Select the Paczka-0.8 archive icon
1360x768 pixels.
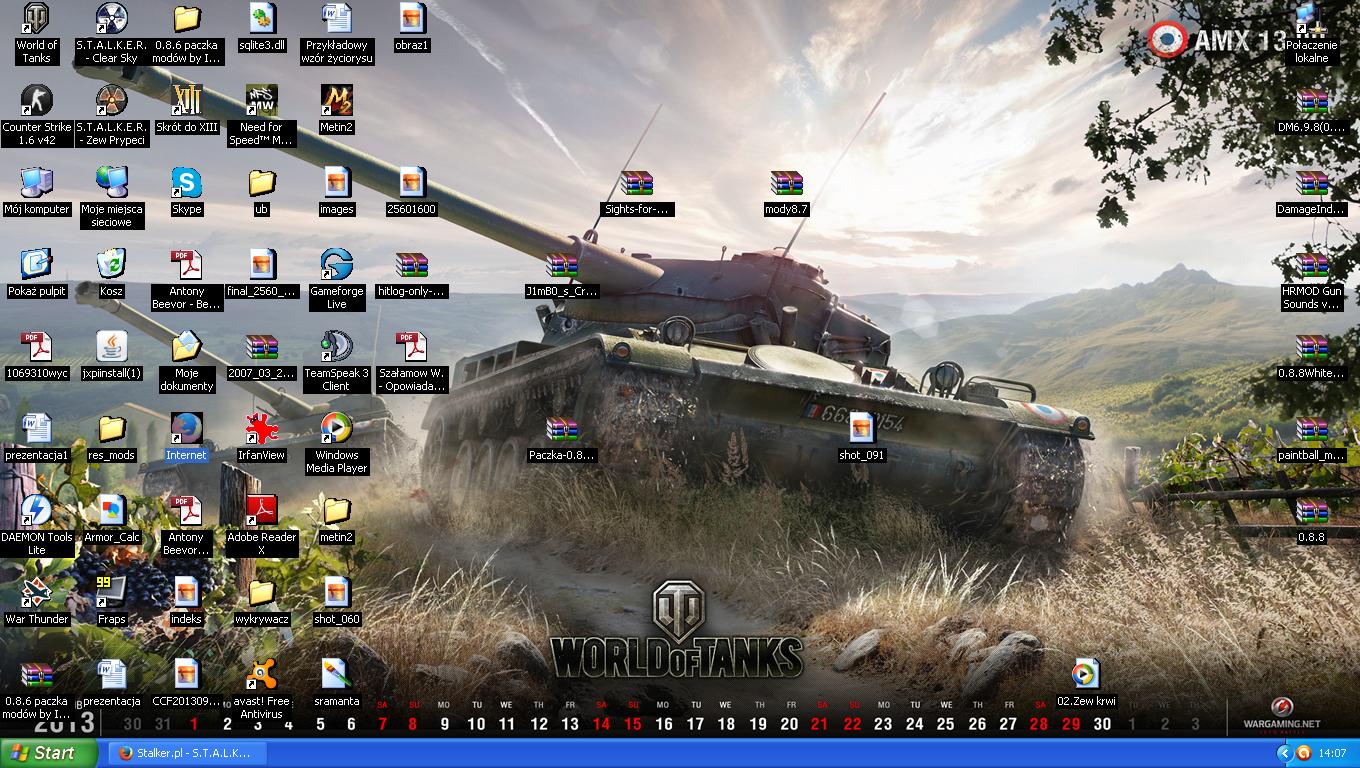[x=562, y=429]
